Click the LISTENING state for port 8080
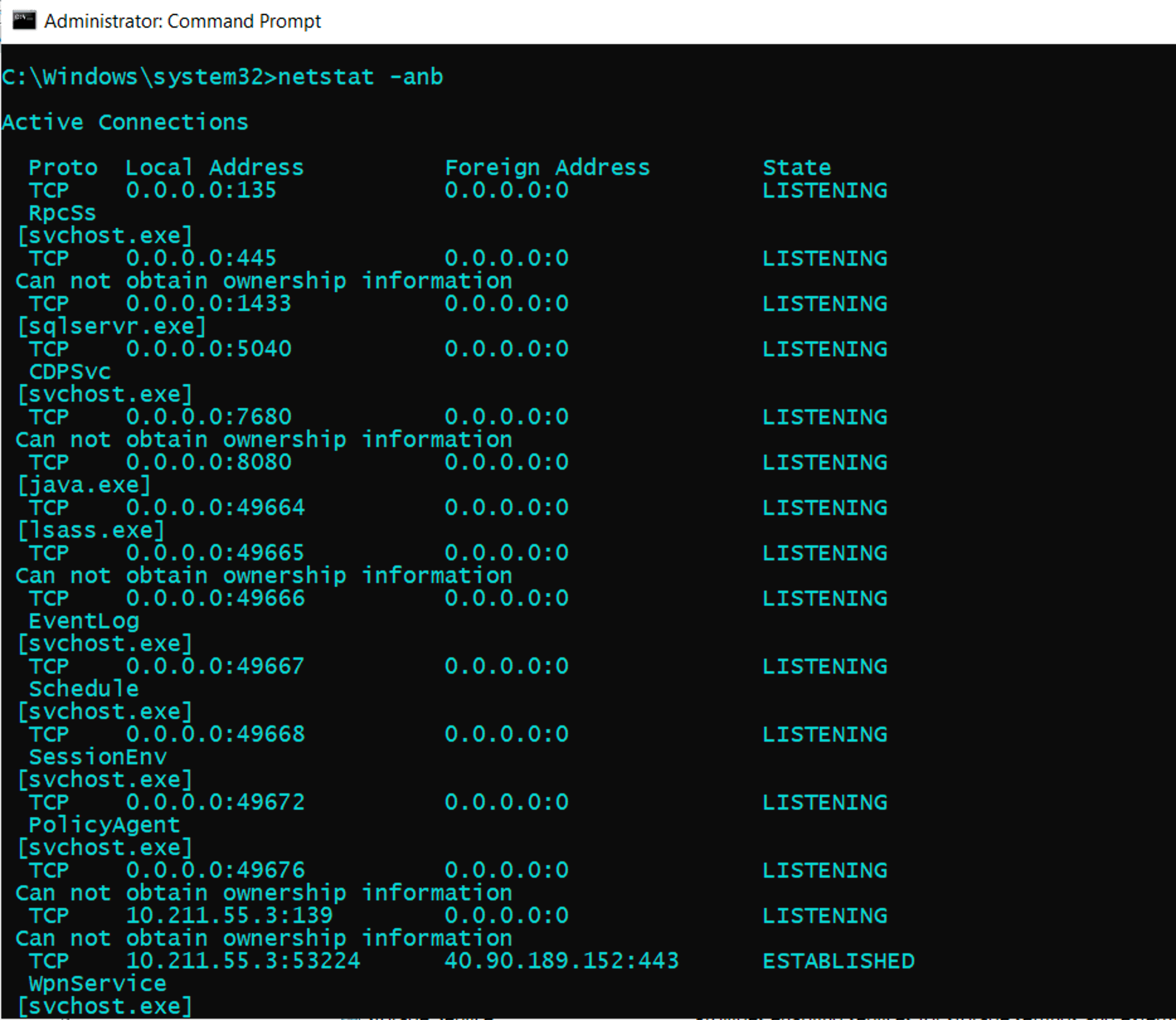Viewport: 1176px width, 1020px height. pyautogui.click(x=825, y=462)
